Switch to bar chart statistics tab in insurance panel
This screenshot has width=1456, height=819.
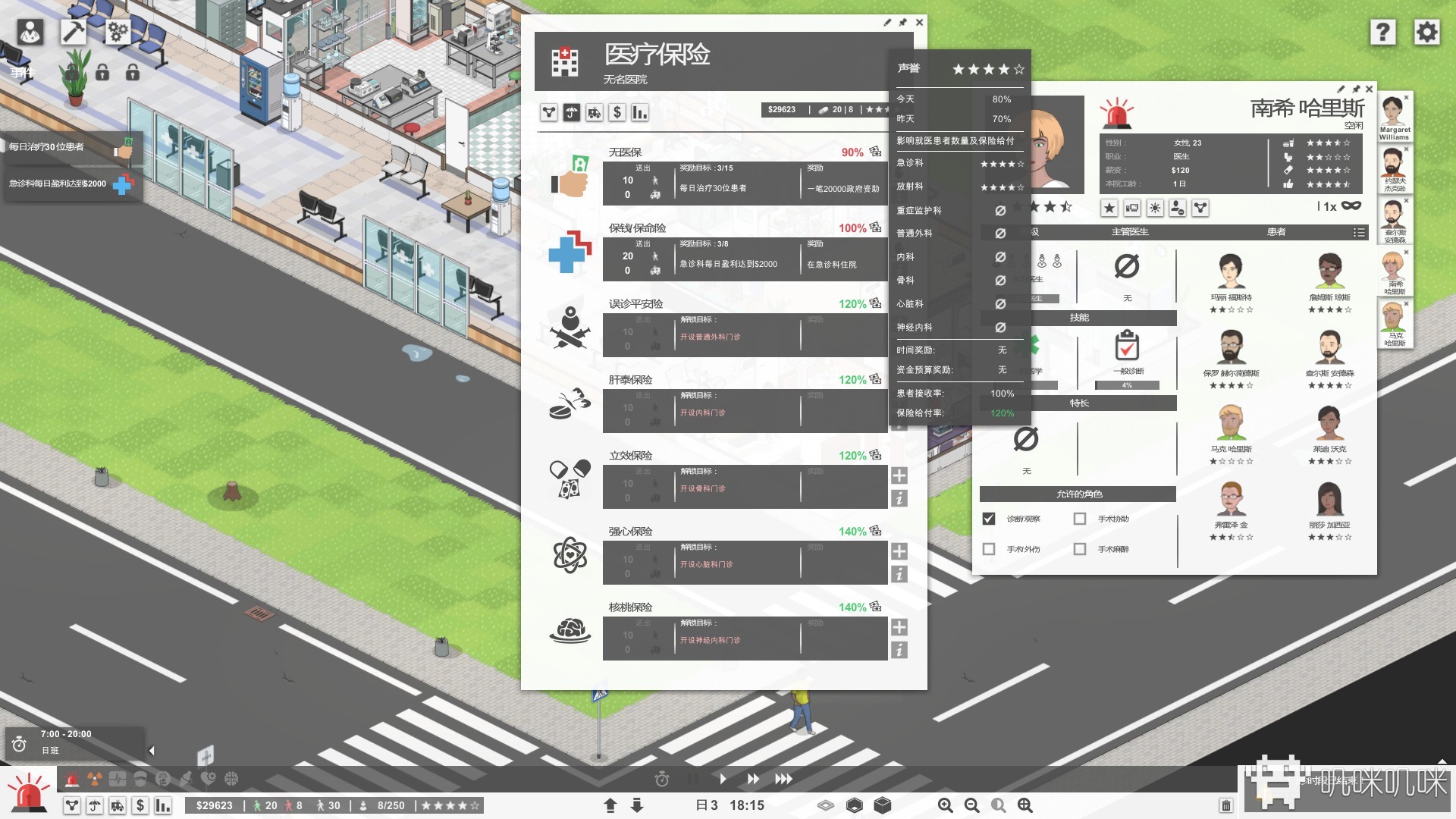(640, 113)
